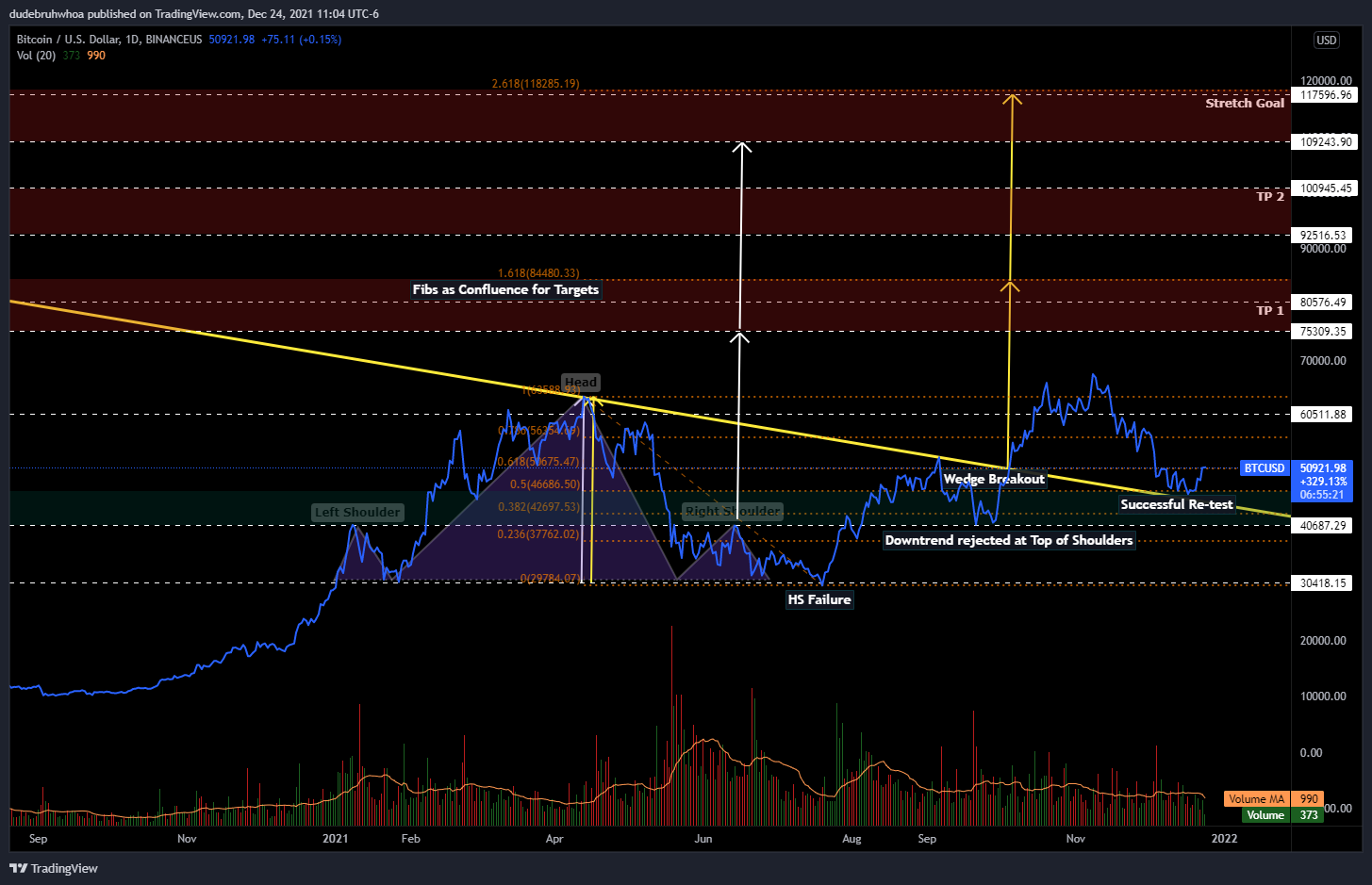This screenshot has width=1372, height=885.
Task: Click the 'Wedge Breakout' annotation
Action: 994,480
